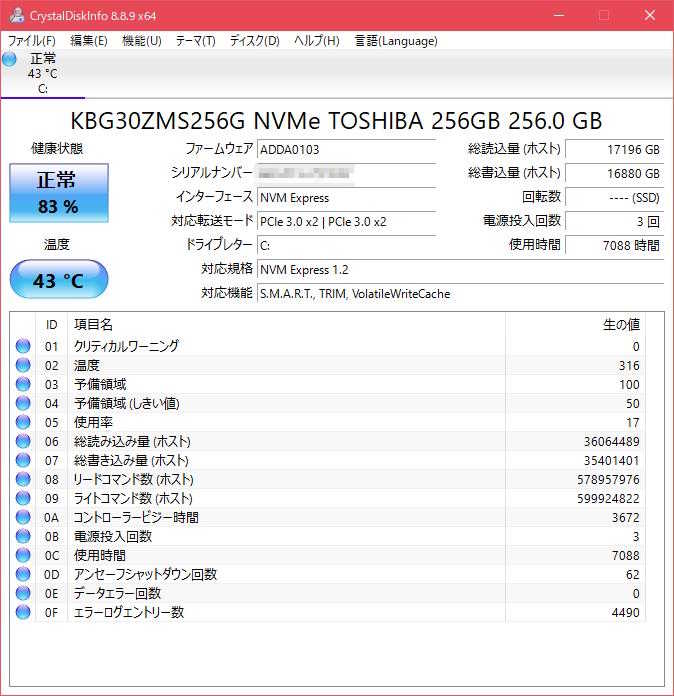Click status orb for 予備領域 (しきい値) row
This screenshot has height=696, width=674.
23,403
